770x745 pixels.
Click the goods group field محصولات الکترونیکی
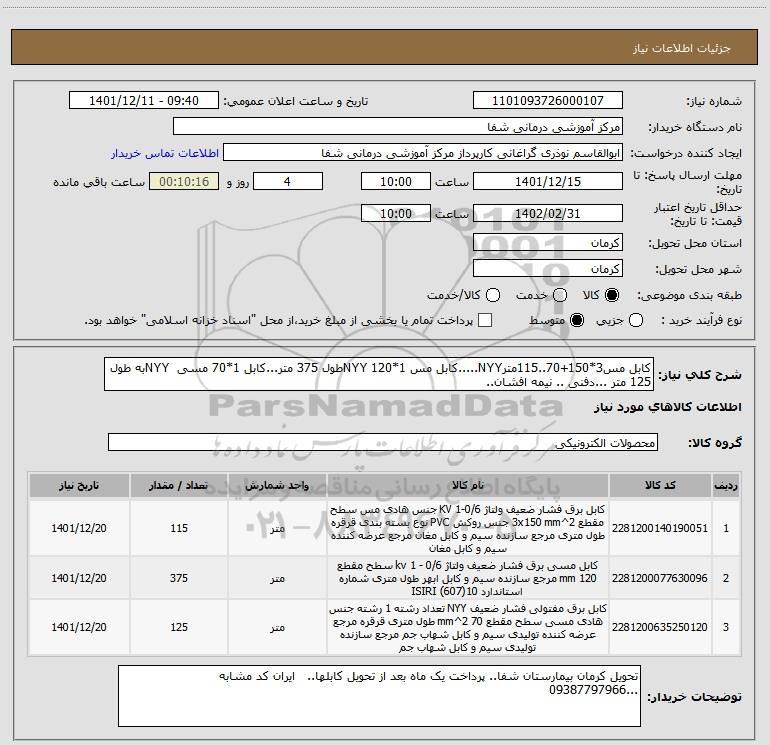(x=383, y=442)
